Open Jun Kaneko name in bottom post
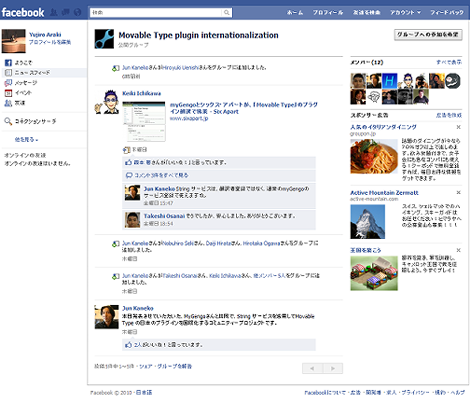The height and width of the screenshot is (402, 470). 138,308
